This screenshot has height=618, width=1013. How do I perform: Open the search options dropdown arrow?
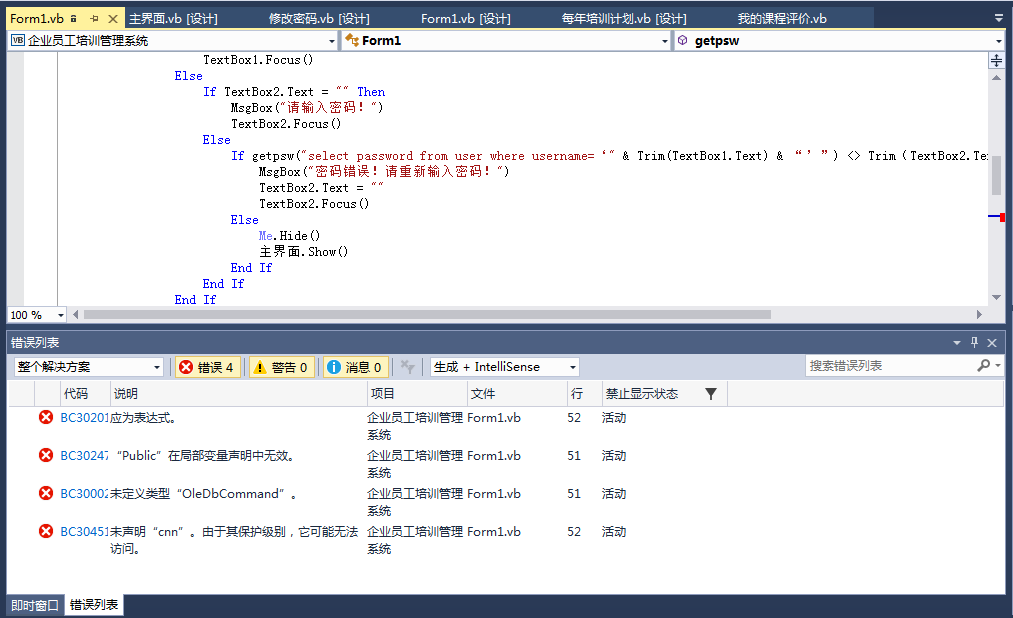(x=998, y=366)
